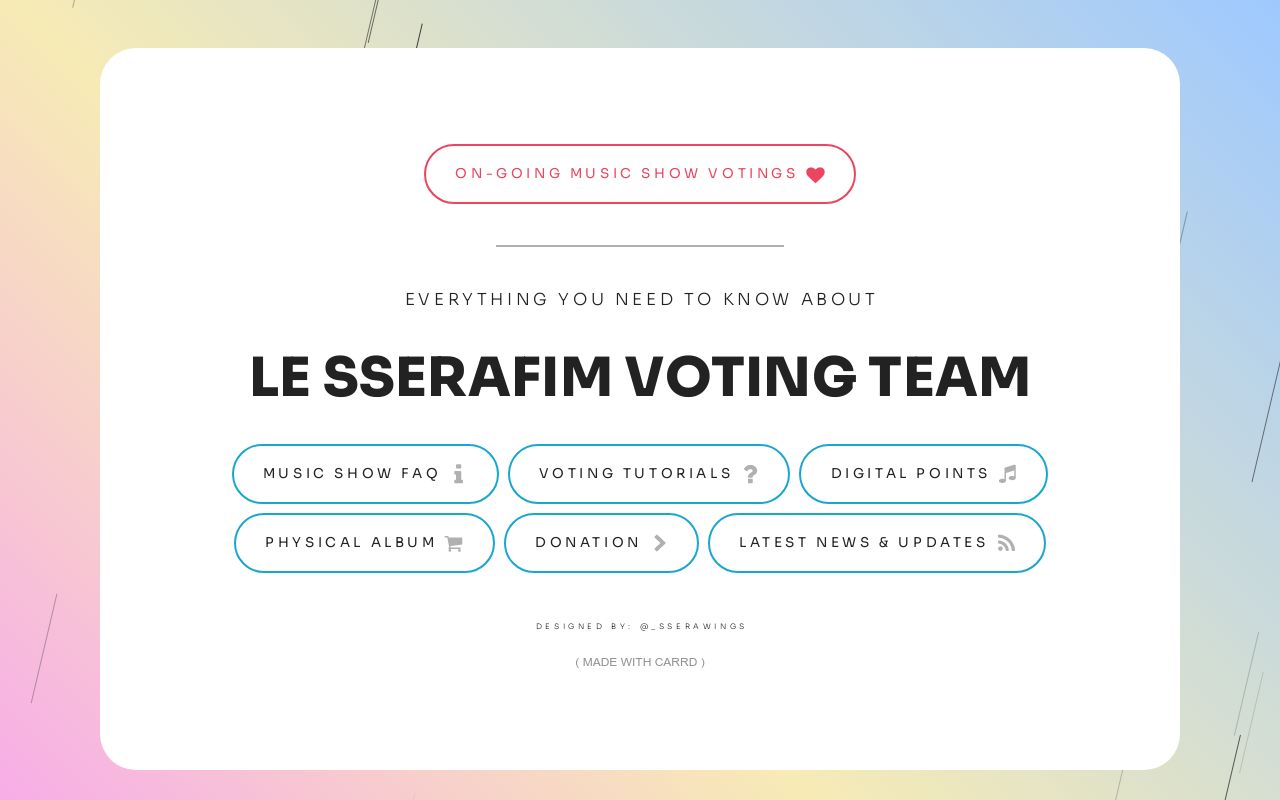This screenshot has height=800, width=1280.
Task: Click the info icon on Music Show FAQ
Action: (x=459, y=474)
